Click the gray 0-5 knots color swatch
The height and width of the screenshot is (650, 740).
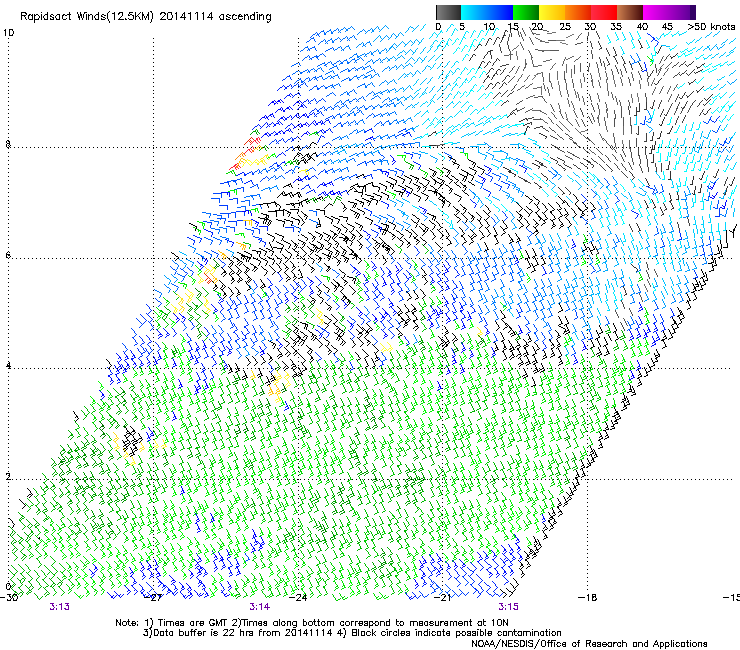(448, 12)
